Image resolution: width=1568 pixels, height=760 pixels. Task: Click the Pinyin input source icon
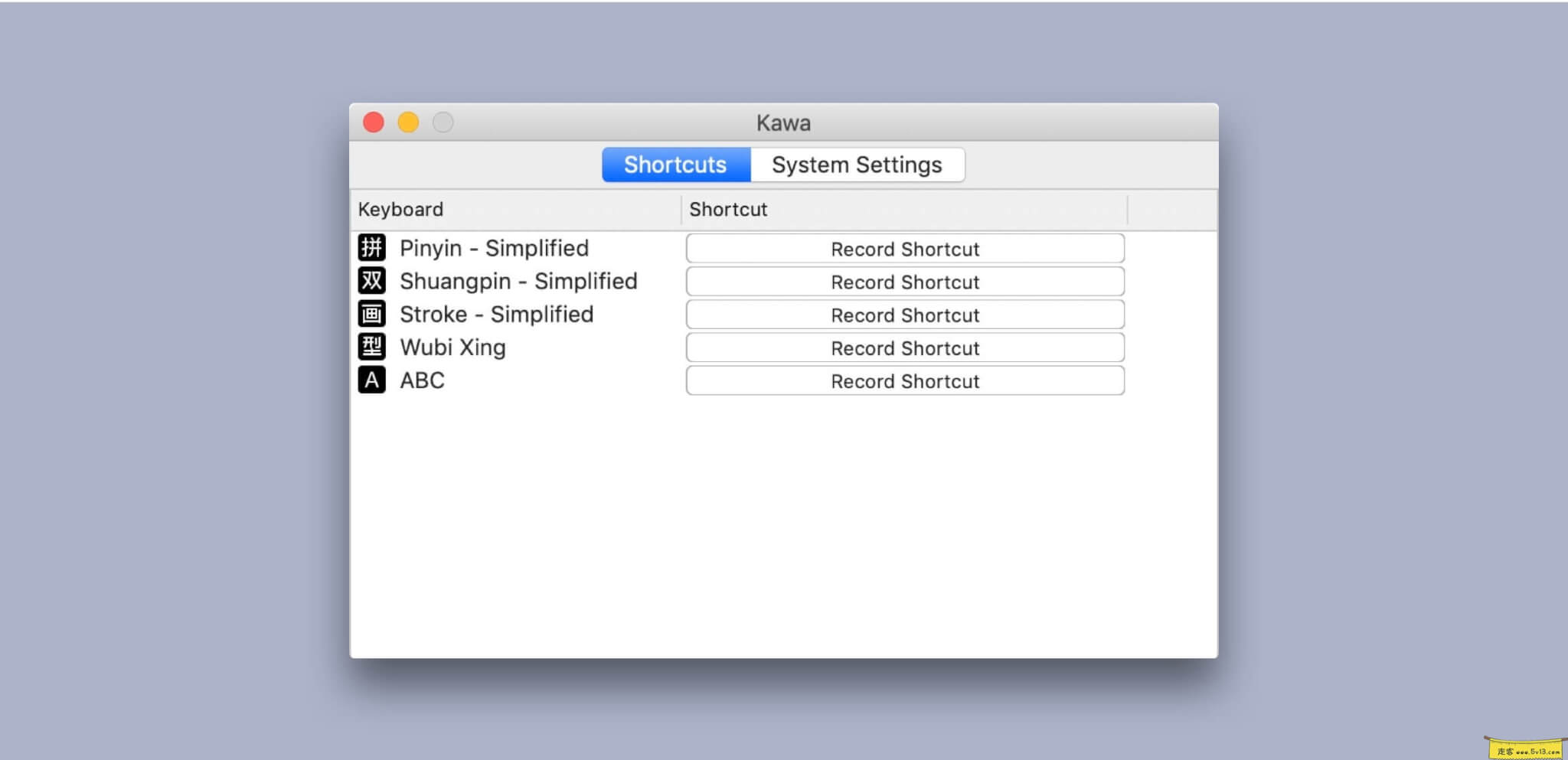point(371,248)
